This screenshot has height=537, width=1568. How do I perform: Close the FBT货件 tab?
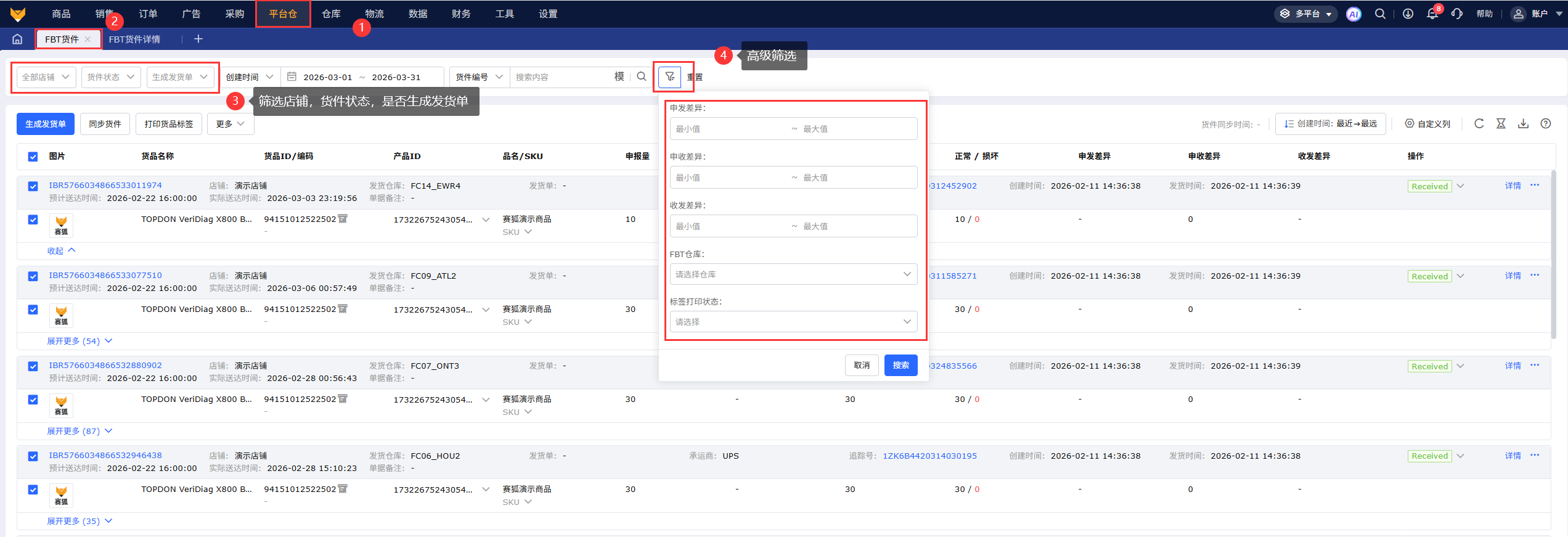[88, 39]
